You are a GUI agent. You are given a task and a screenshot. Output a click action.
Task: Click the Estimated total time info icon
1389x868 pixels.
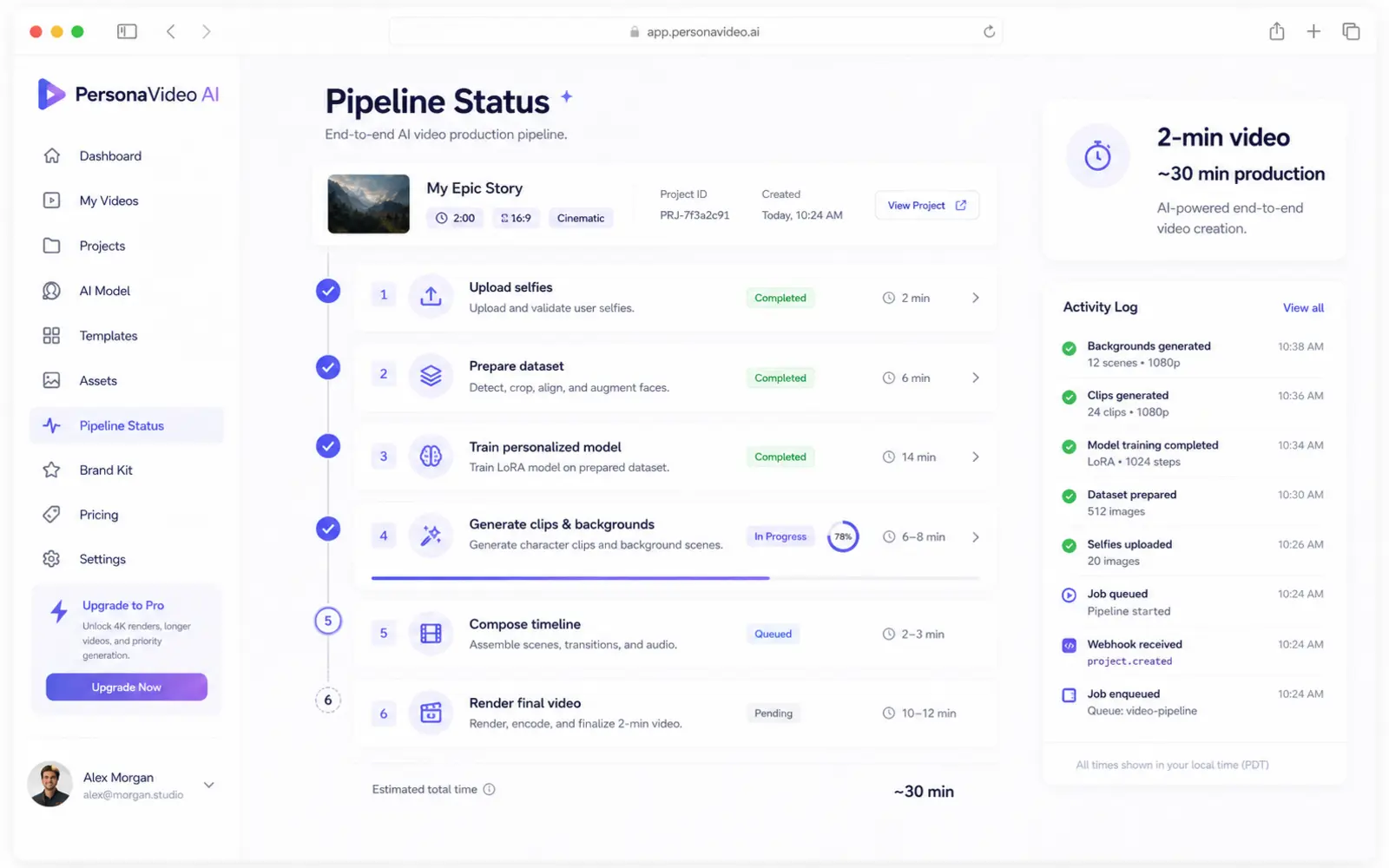point(490,789)
